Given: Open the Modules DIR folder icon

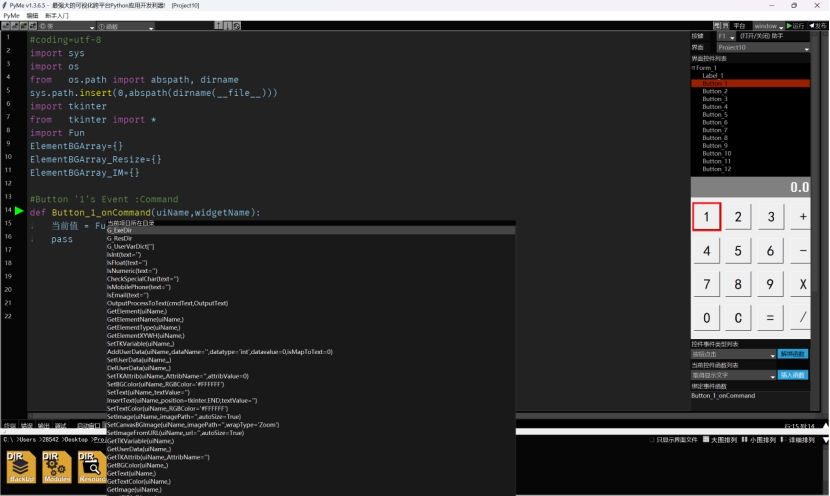Looking at the screenshot, I should [x=57, y=467].
